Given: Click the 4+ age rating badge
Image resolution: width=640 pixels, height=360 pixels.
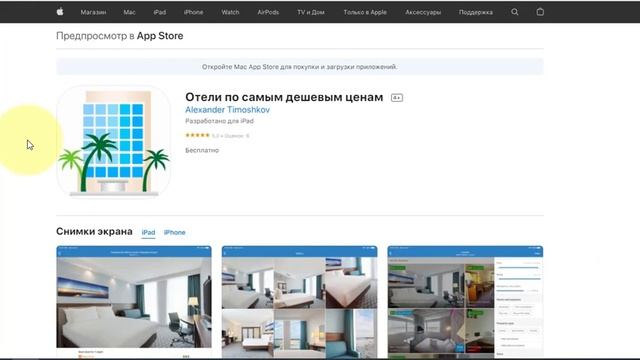Looking at the screenshot, I should [397, 98].
